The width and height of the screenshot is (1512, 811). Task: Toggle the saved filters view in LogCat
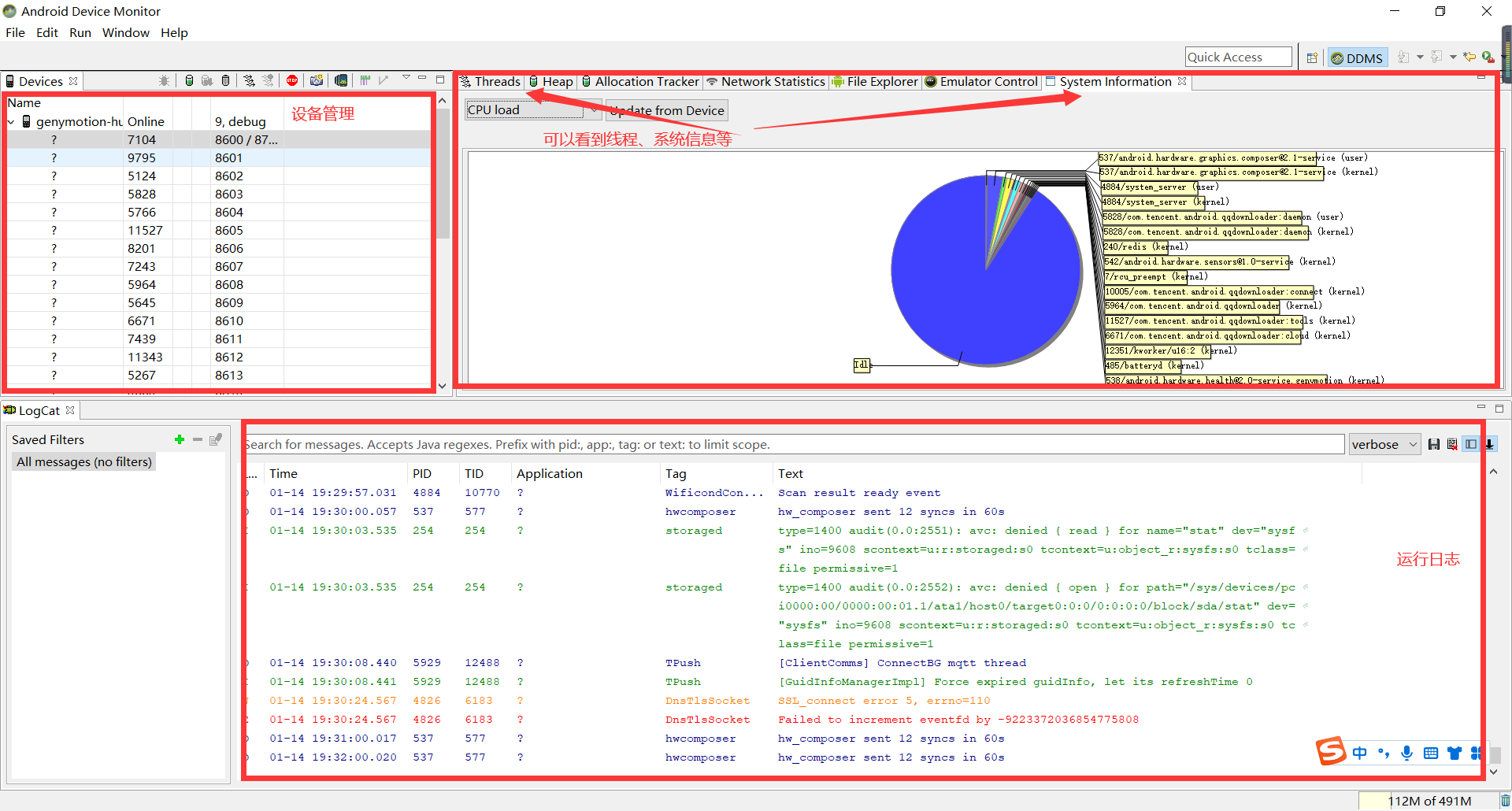point(1471,443)
